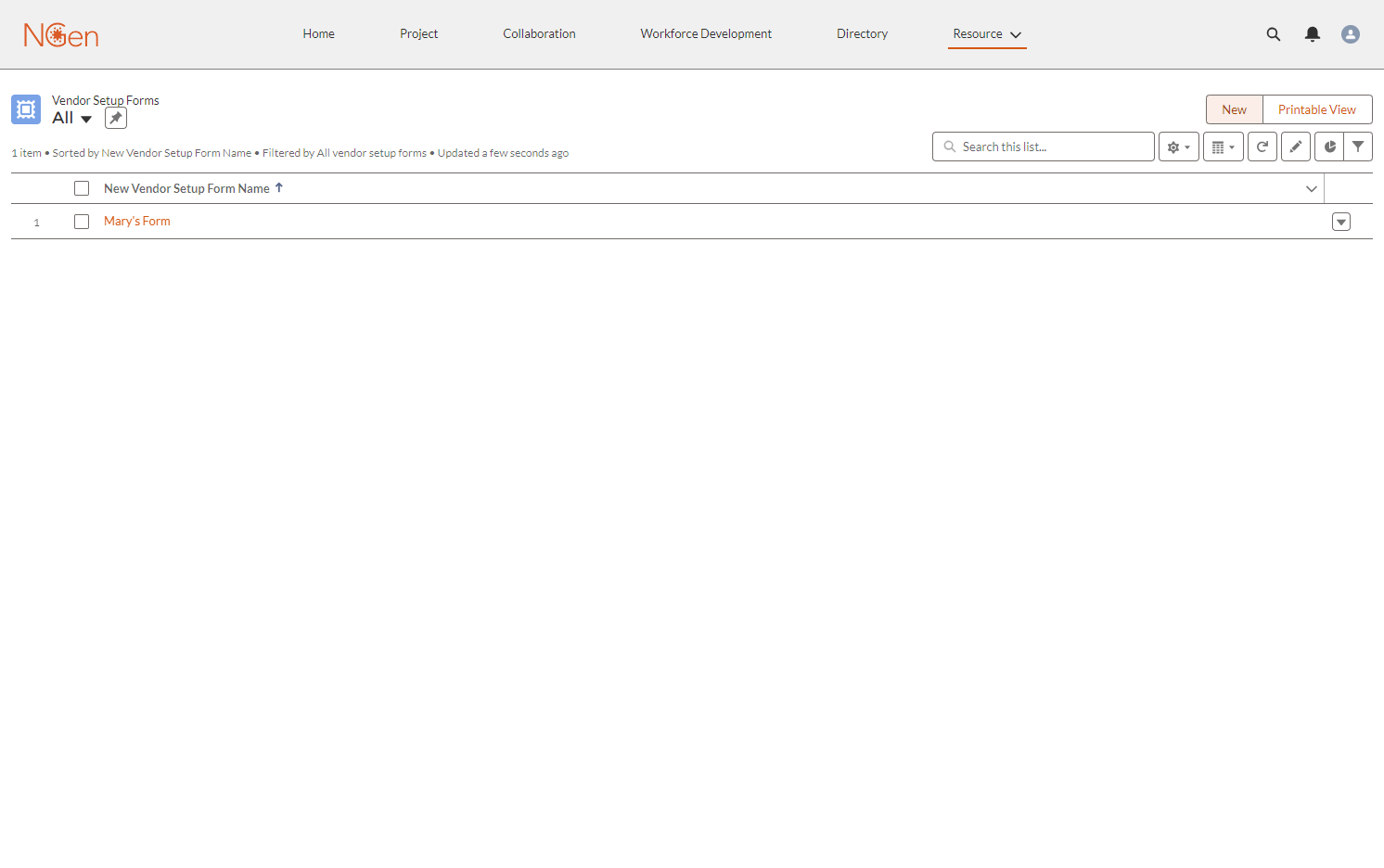Click the Vendor Setup Forms title text
The width and height of the screenshot is (1384, 868).
[x=106, y=100]
